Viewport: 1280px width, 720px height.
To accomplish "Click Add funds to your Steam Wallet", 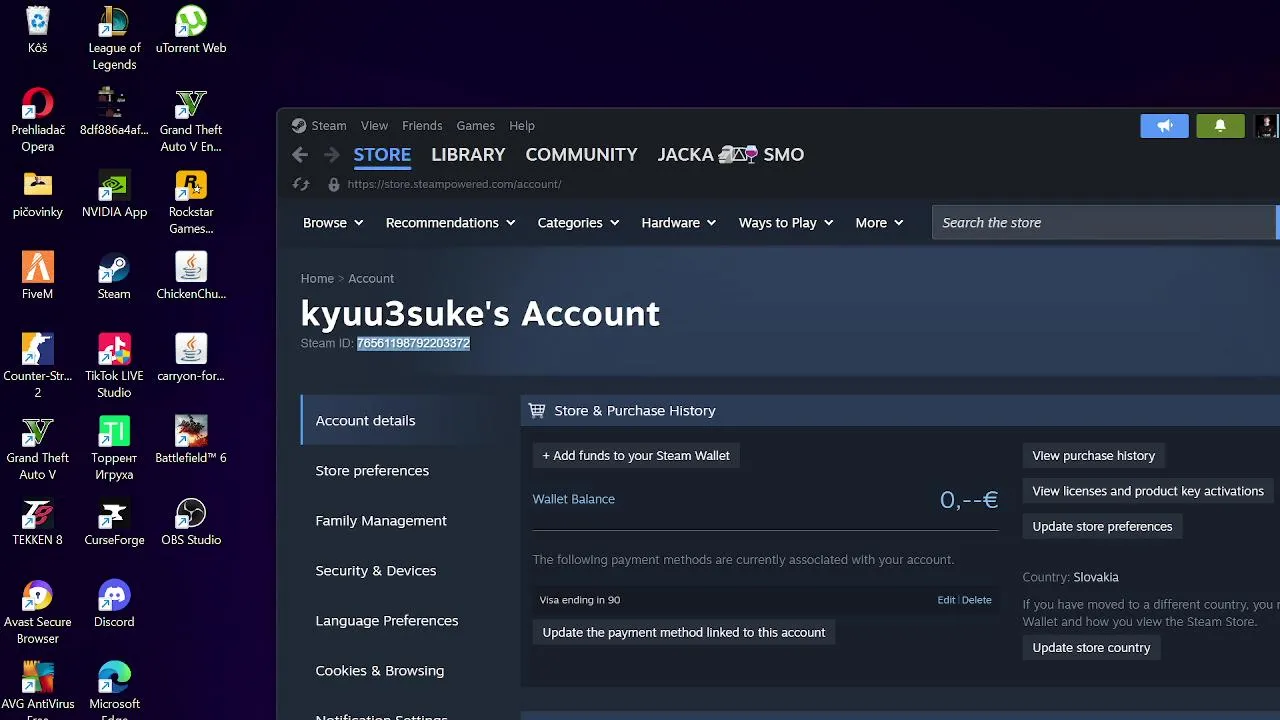I will 636,456.
